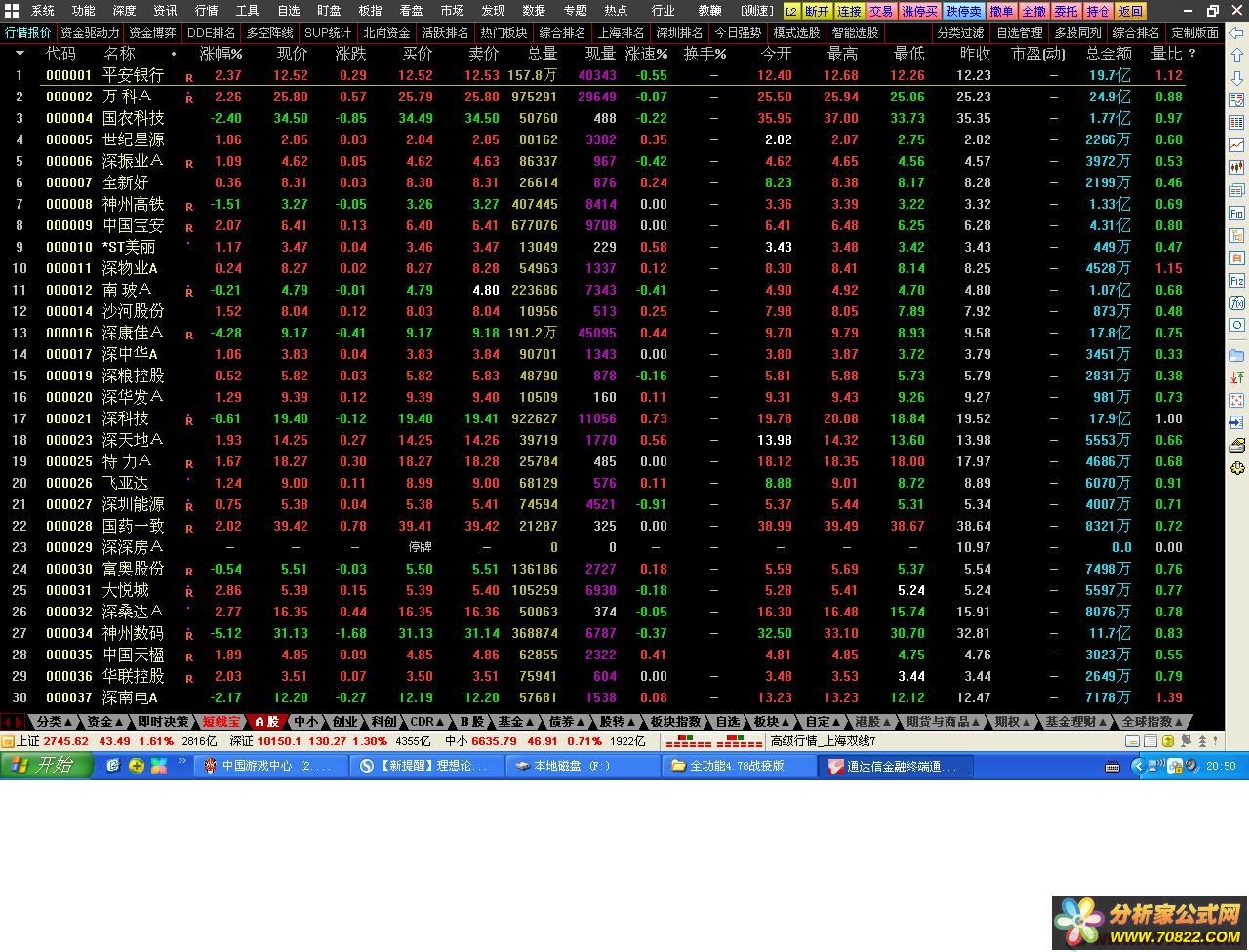Sort by 涨幅% column header
This screenshot has width=1249, height=952.
click(x=221, y=54)
